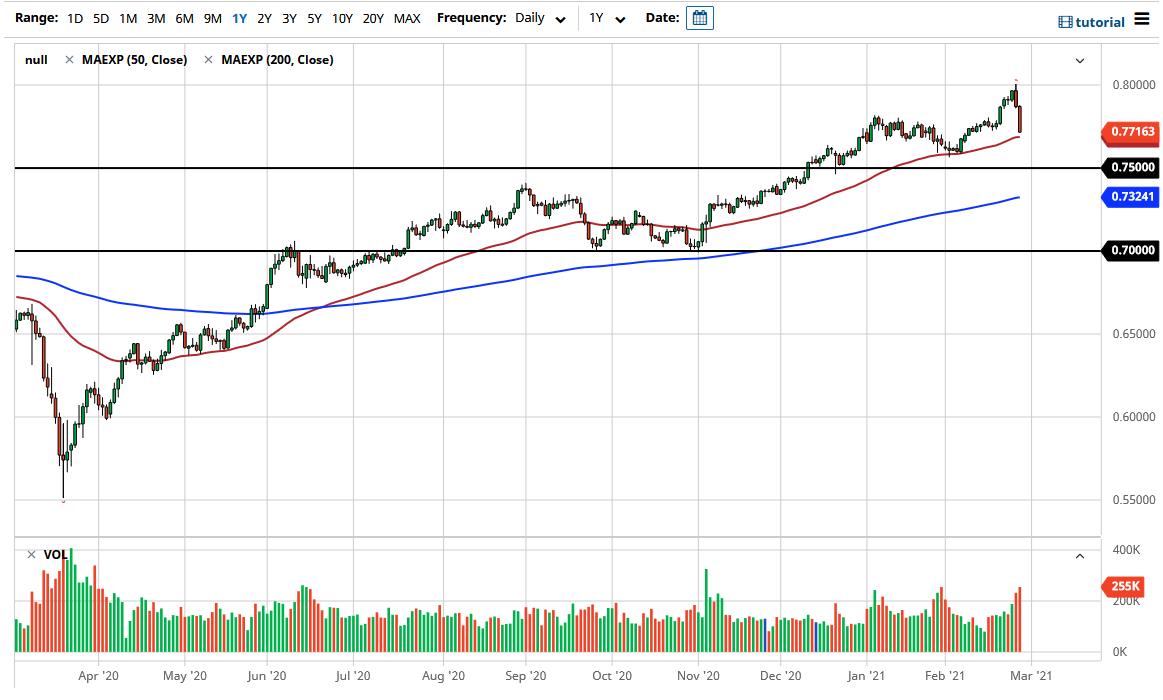This screenshot has height=700, width=1163.
Task: Click the red 255K volume label
Action: [x=1128, y=588]
